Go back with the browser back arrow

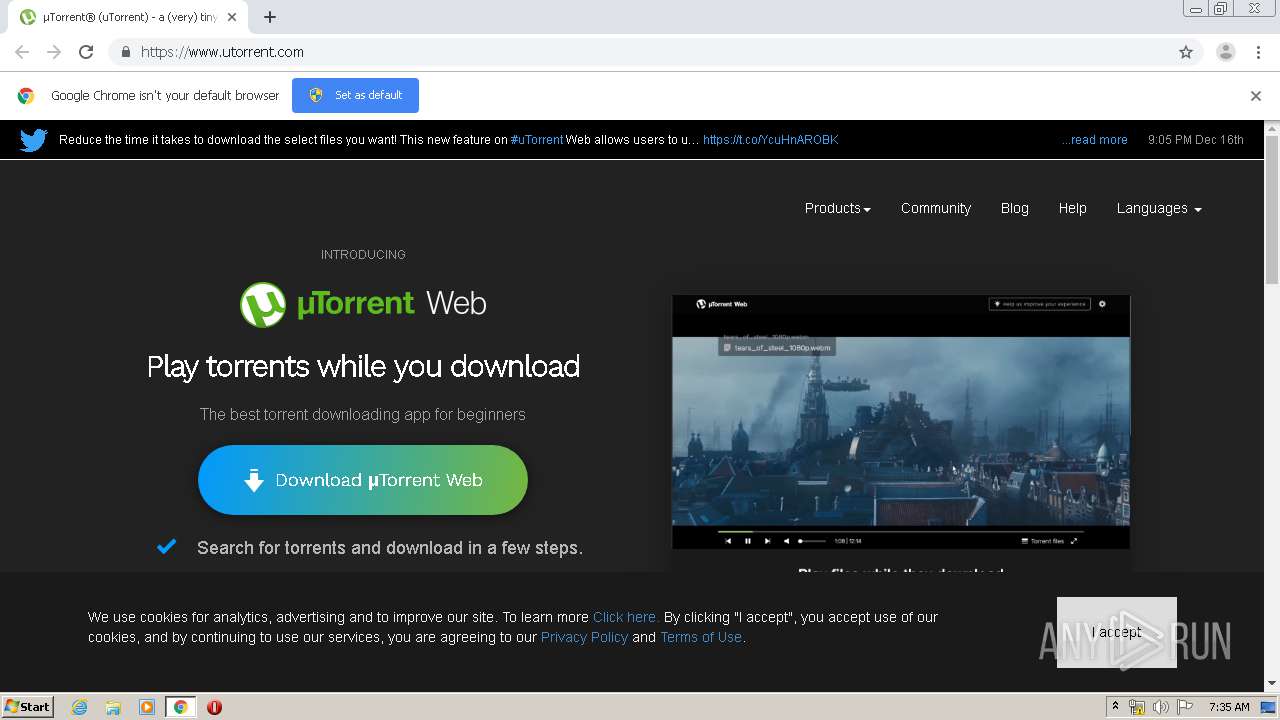coord(22,52)
